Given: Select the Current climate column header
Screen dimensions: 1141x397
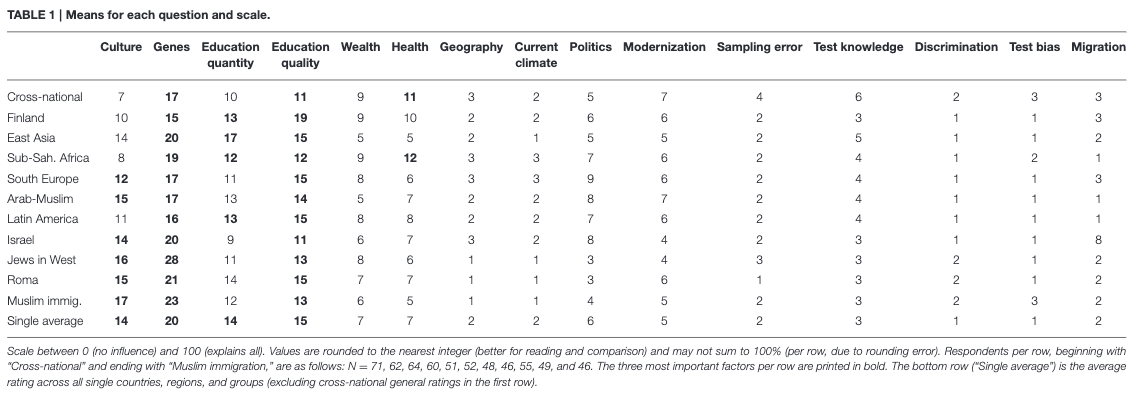Looking at the screenshot, I should [x=536, y=55].
